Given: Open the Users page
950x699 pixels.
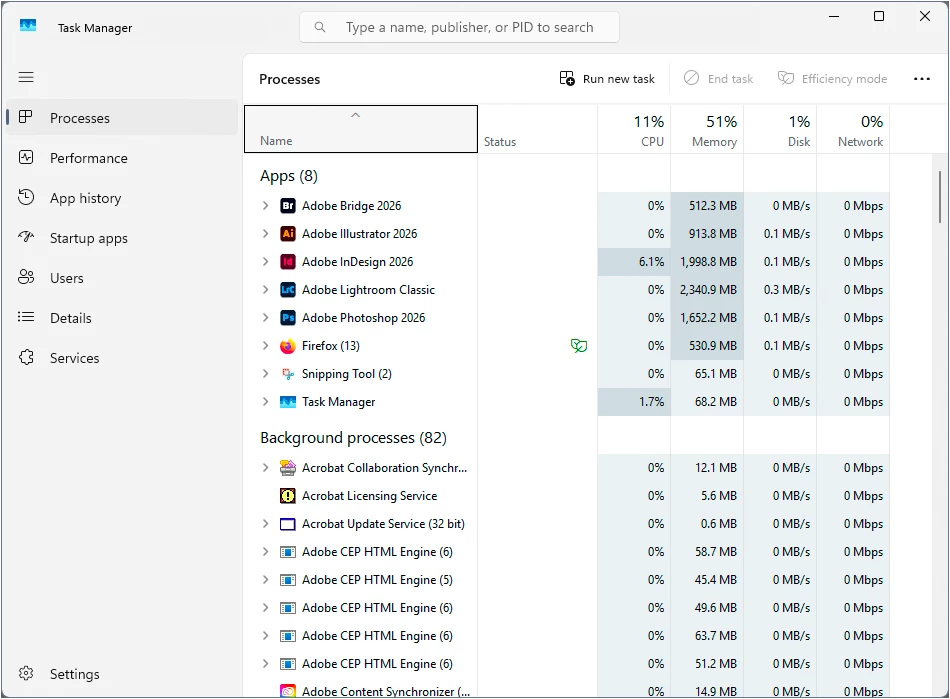Looking at the screenshot, I should 122,278.
